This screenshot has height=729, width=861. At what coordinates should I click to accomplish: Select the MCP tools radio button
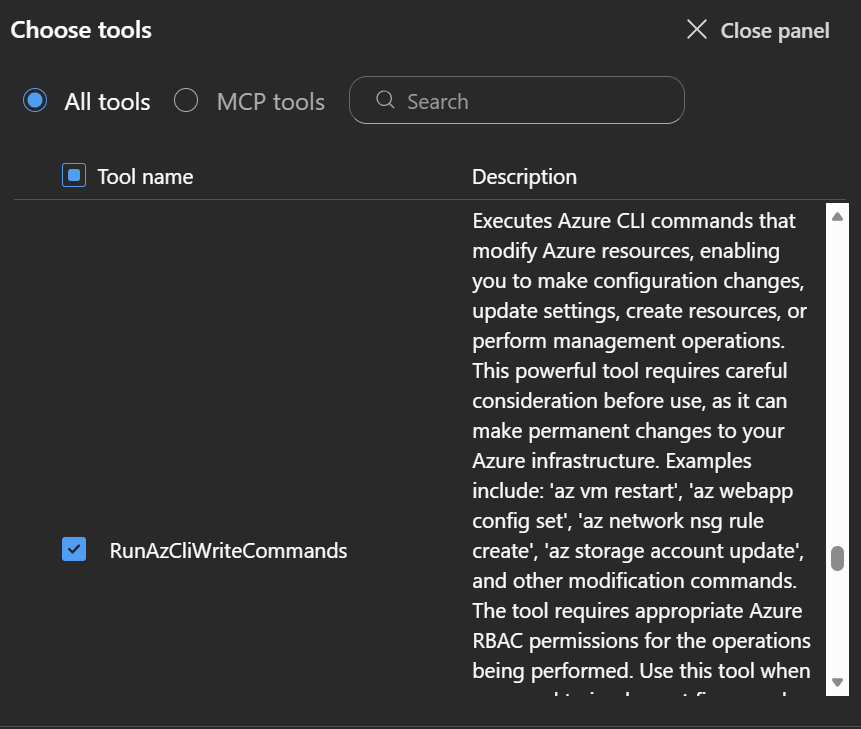[186, 101]
